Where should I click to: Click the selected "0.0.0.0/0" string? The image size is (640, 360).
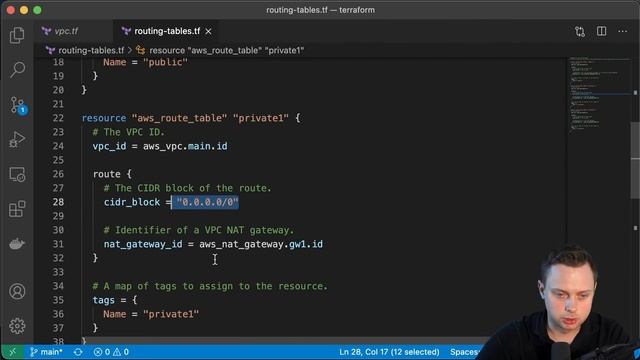click(x=207, y=202)
